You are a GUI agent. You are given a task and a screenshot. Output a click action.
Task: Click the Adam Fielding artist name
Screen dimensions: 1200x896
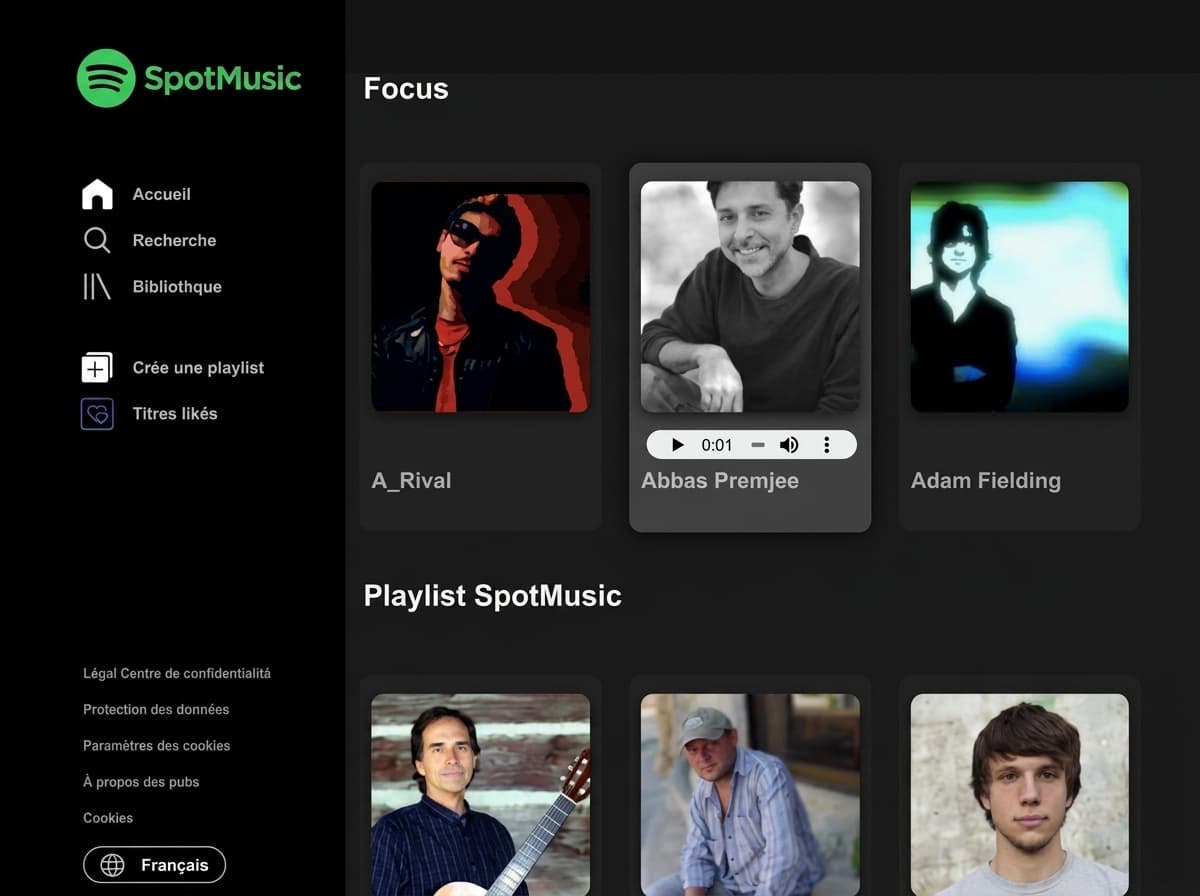click(986, 481)
